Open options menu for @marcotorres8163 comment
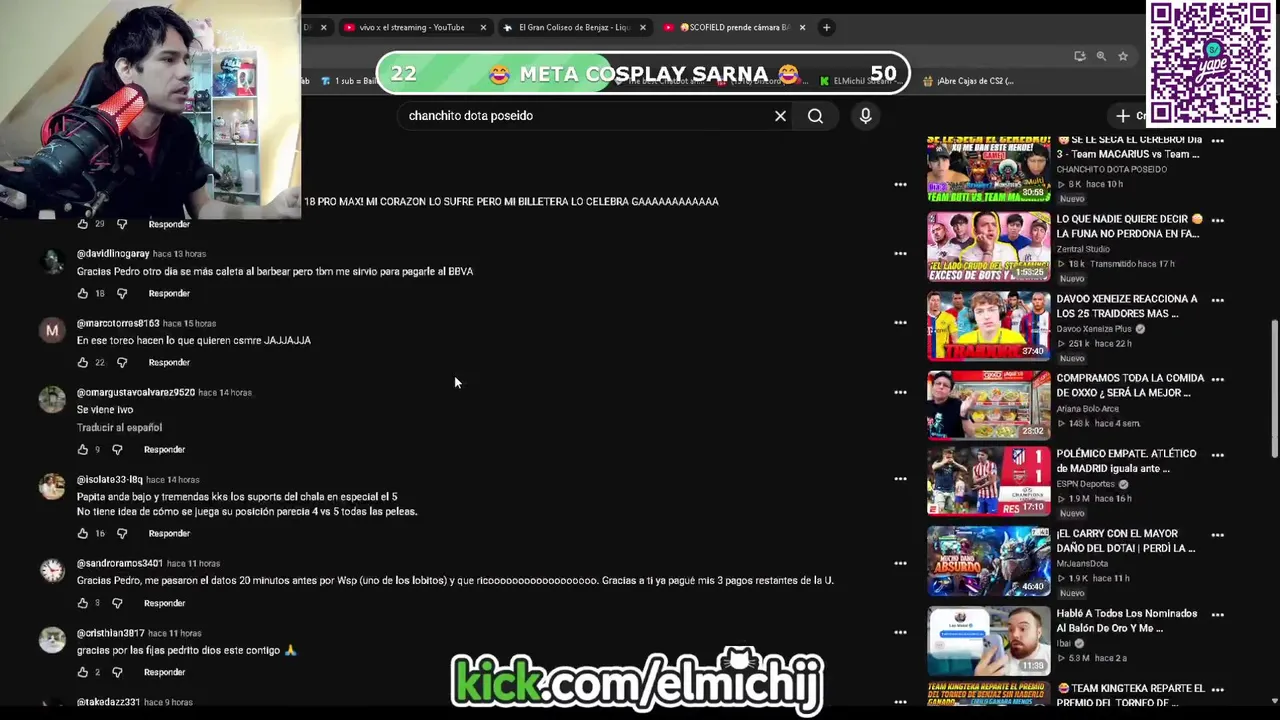1280x720 pixels. pyautogui.click(x=900, y=323)
